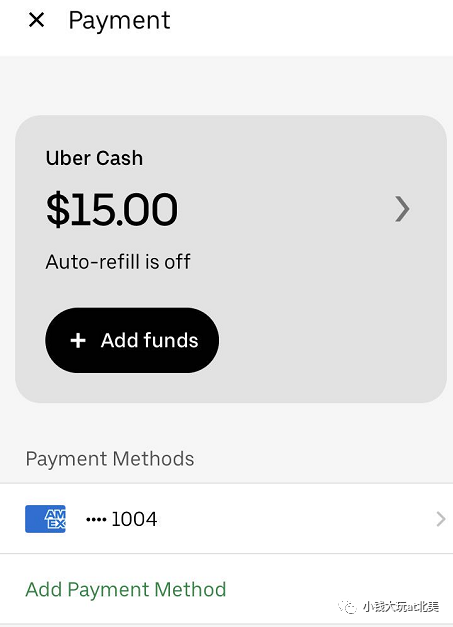Tap the Add Payment Method link
The image size is (453, 627).
pos(126,589)
